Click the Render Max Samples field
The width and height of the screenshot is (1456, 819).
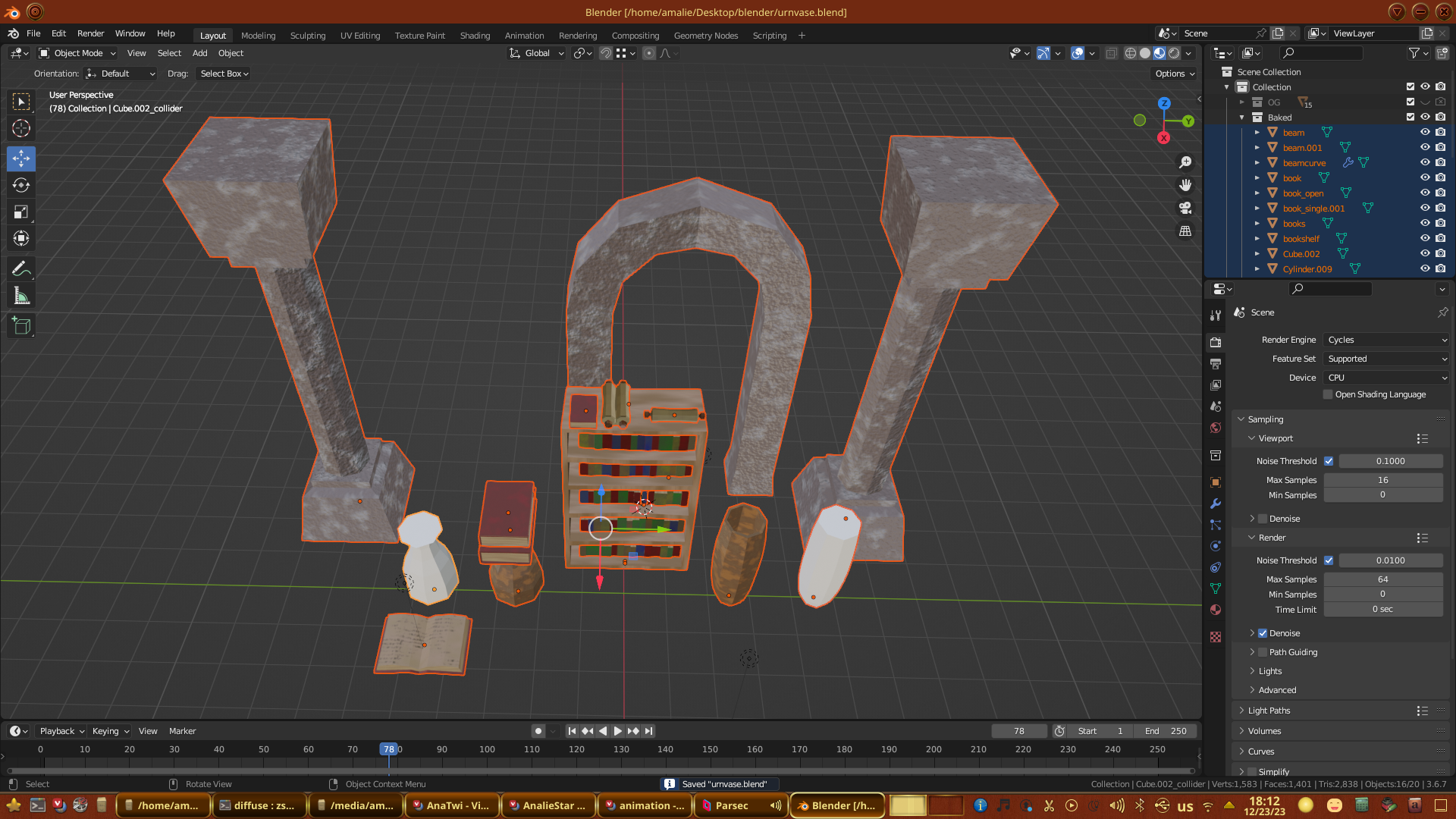tap(1382, 579)
